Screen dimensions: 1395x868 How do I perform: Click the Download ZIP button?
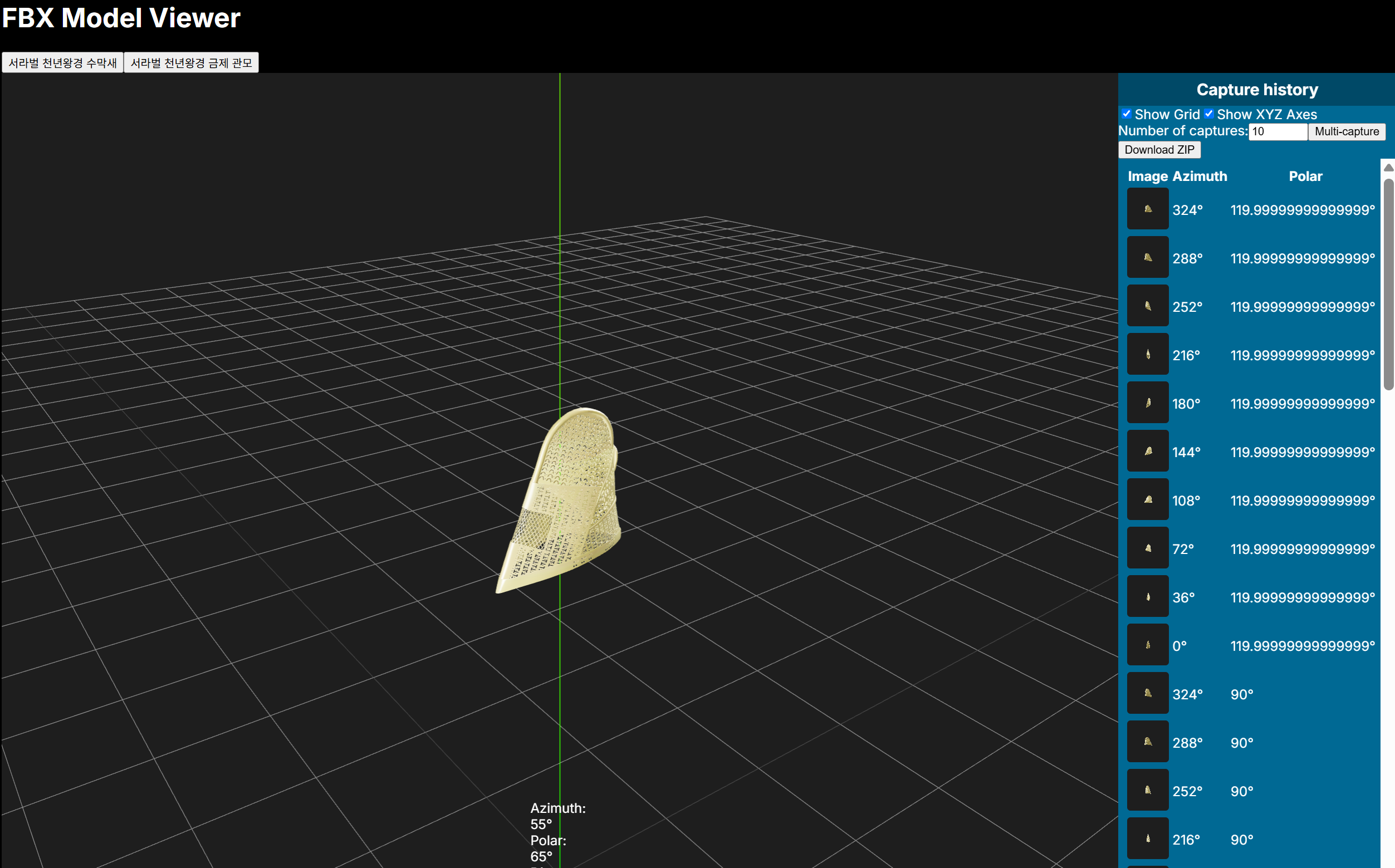tap(1158, 150)
